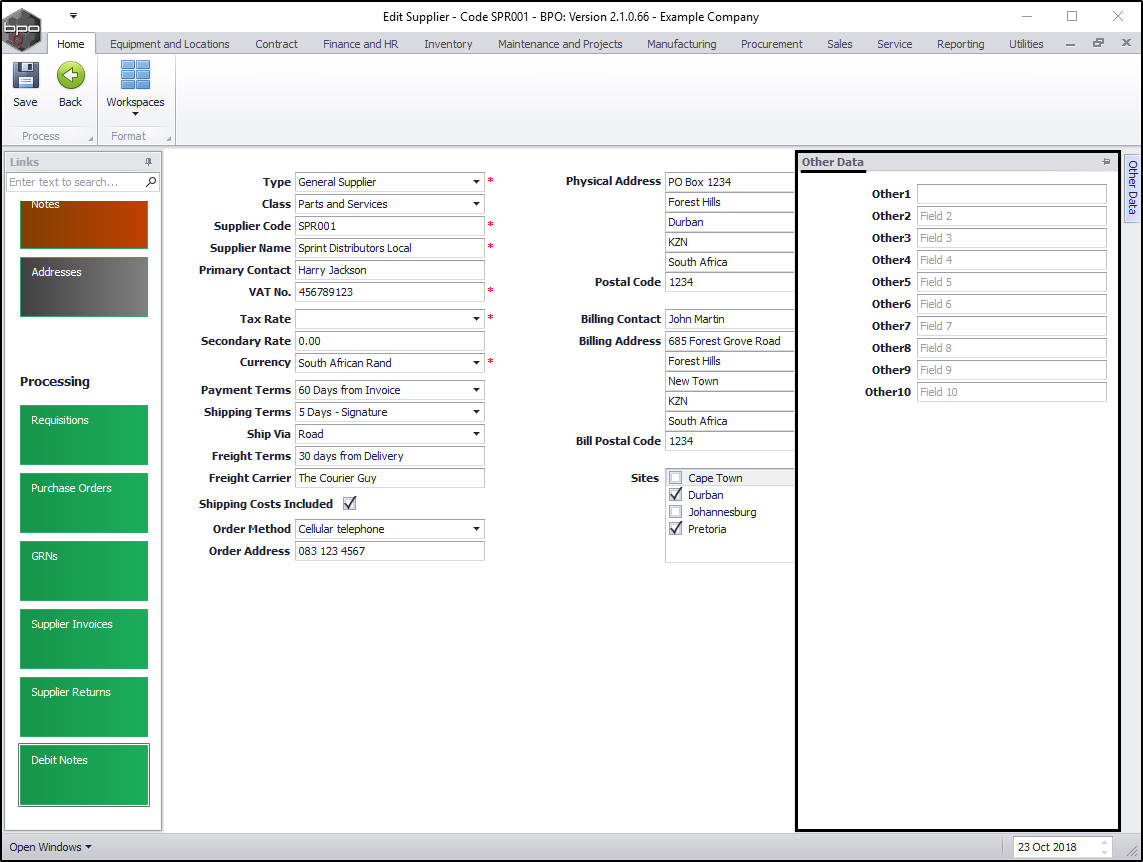The width and height of the screenshot is (1143, 862).
Task: Click the ribbon minimize dash icon
Action: (x=1070, y=44)
